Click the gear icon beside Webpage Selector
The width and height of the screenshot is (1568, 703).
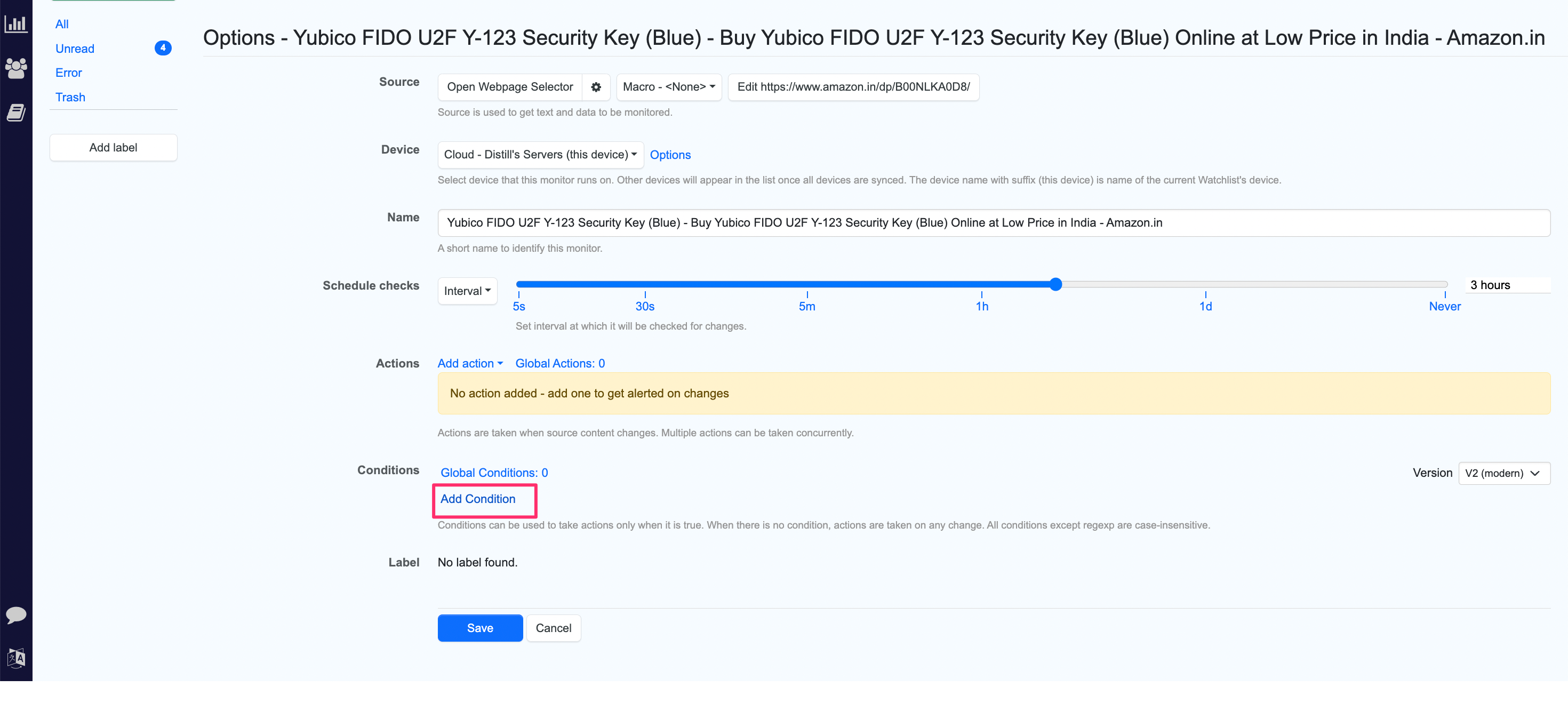596,87
